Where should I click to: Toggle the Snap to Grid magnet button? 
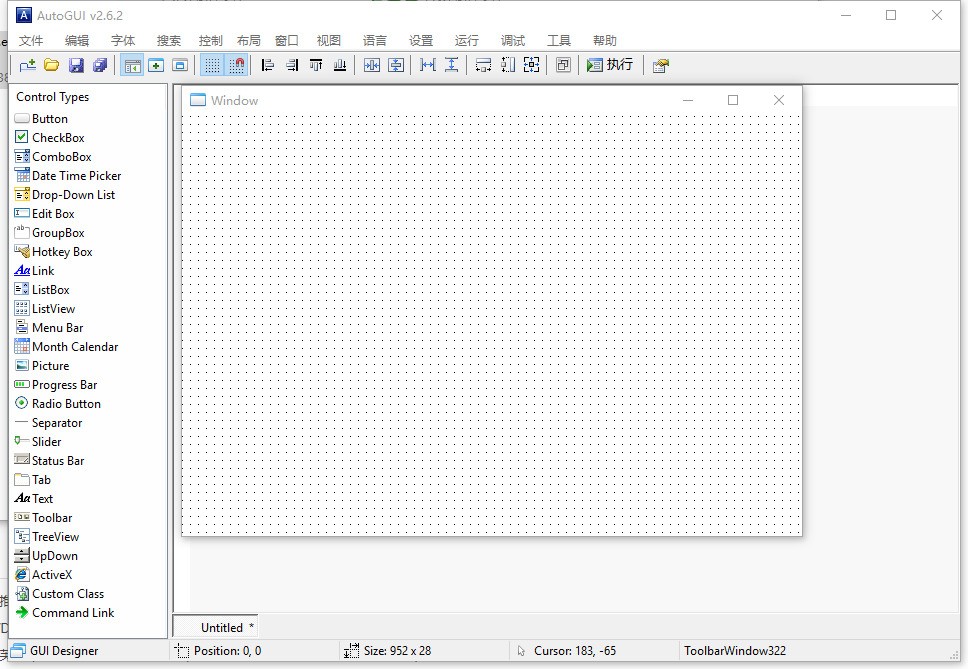[x=236, y=65]
